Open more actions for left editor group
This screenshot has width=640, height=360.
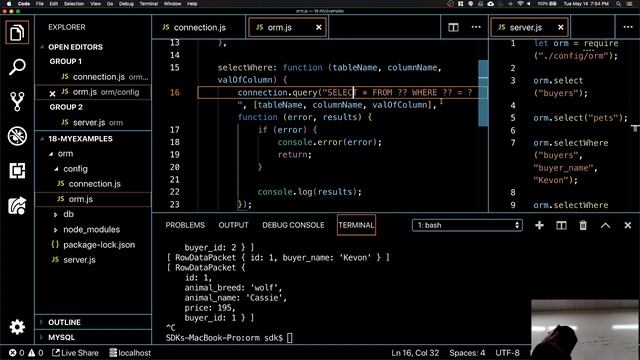click(x=476, y=27)
